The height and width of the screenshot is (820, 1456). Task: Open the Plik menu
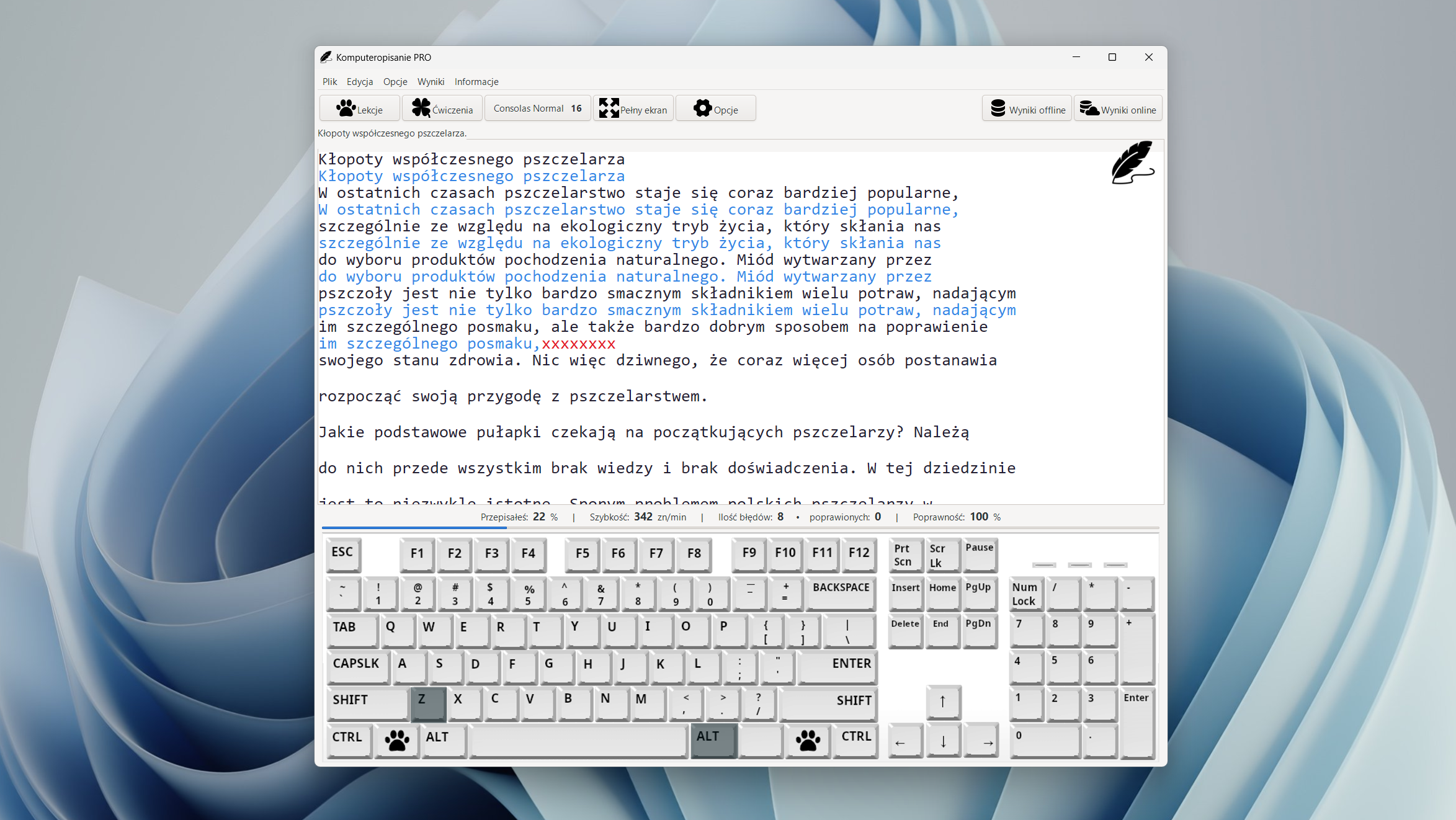[x=329, y=82]
